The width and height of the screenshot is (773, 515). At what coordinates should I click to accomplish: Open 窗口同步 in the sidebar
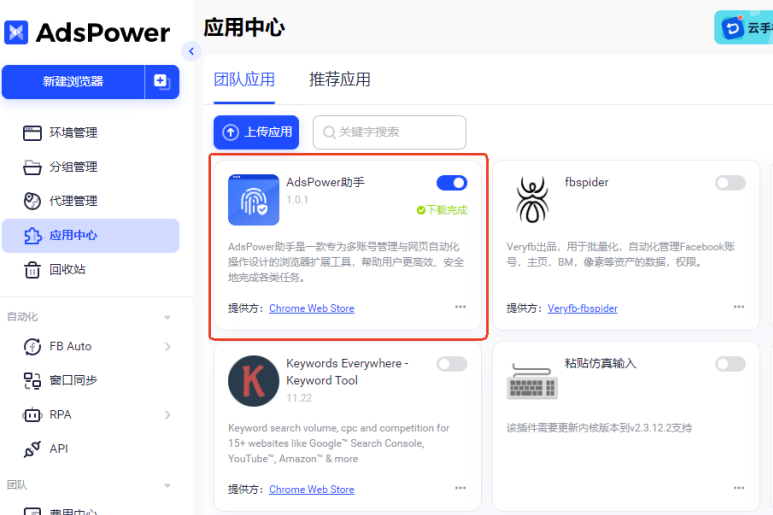point(90,380)
